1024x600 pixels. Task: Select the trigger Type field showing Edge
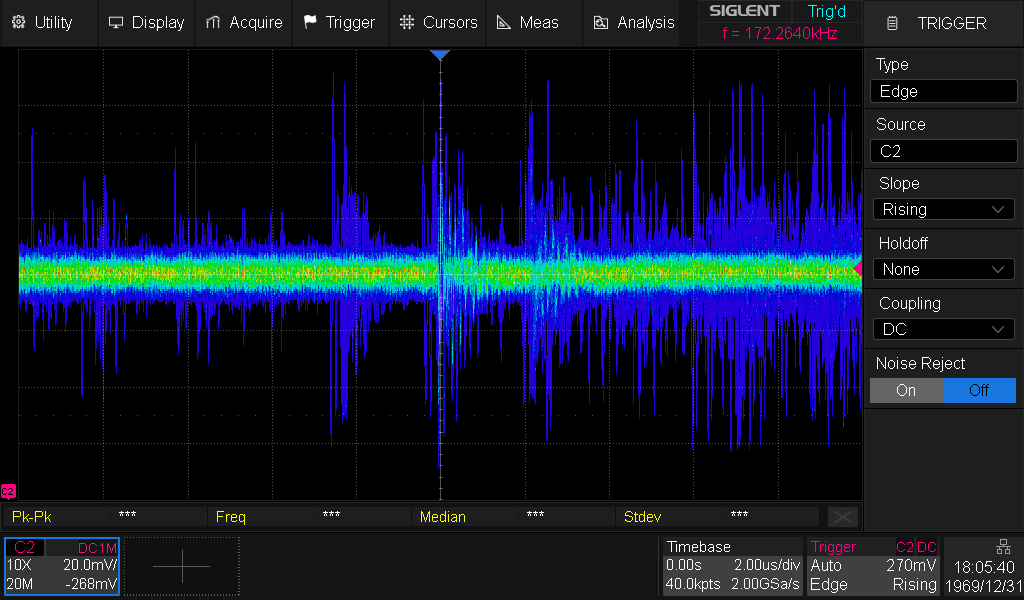pyautogui.click(x=943, y=91)
